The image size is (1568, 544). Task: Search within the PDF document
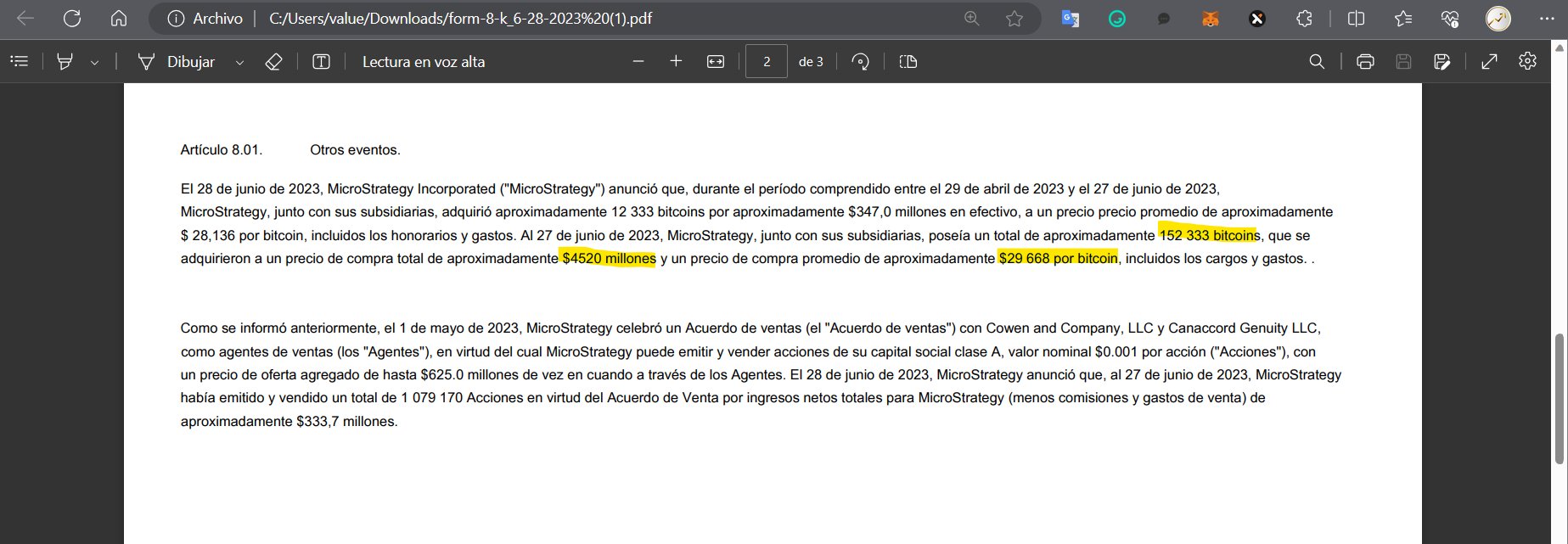(x=1317, y=61)
